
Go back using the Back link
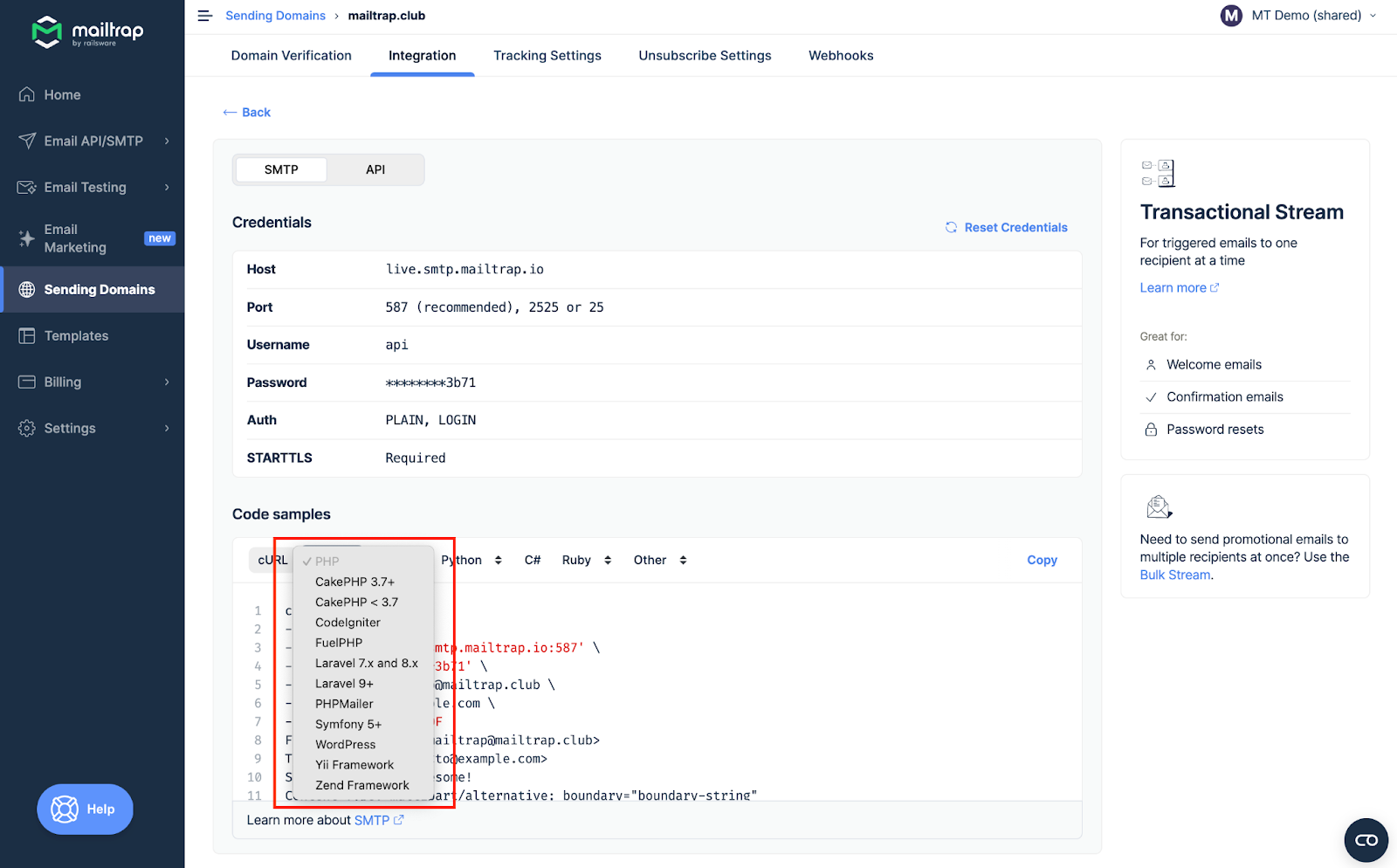coord(247,113)
